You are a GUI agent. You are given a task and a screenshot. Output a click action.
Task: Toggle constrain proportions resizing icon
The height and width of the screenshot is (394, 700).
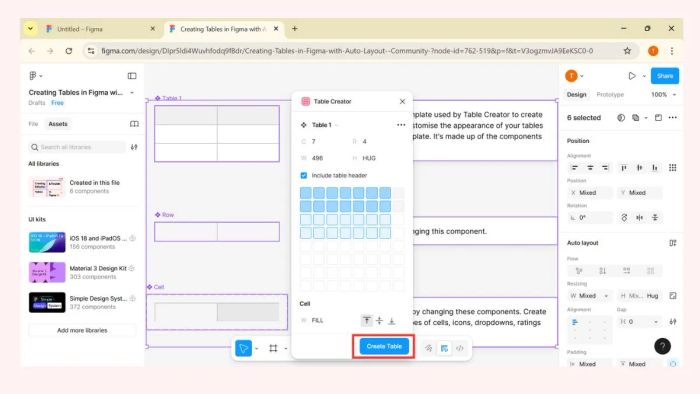click(x=673, y=296)
